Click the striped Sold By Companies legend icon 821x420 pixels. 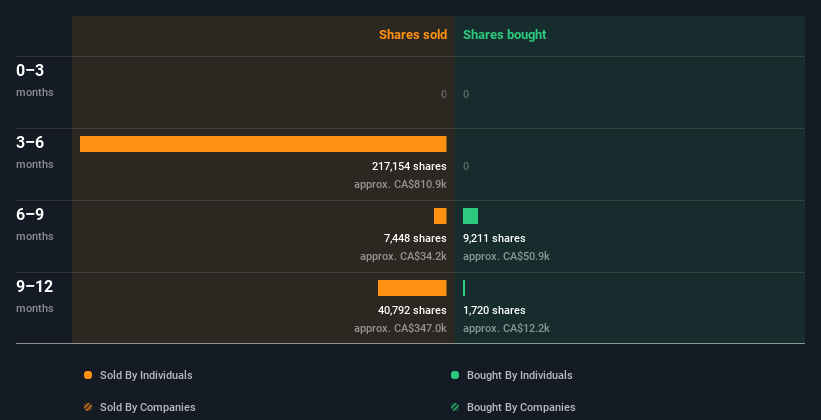click(x=88, y=407)
